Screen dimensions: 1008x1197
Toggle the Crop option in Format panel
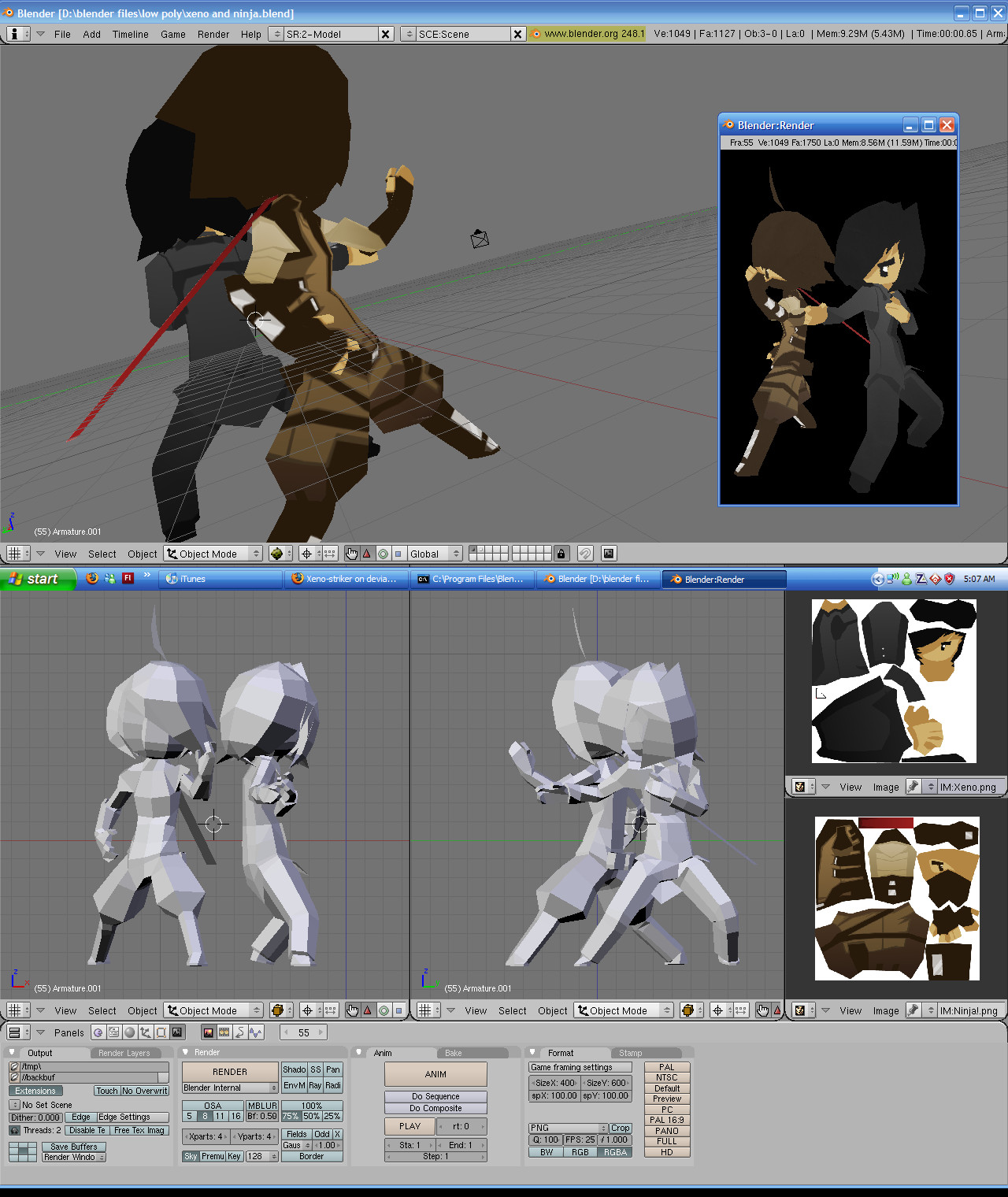[621, 1128]
